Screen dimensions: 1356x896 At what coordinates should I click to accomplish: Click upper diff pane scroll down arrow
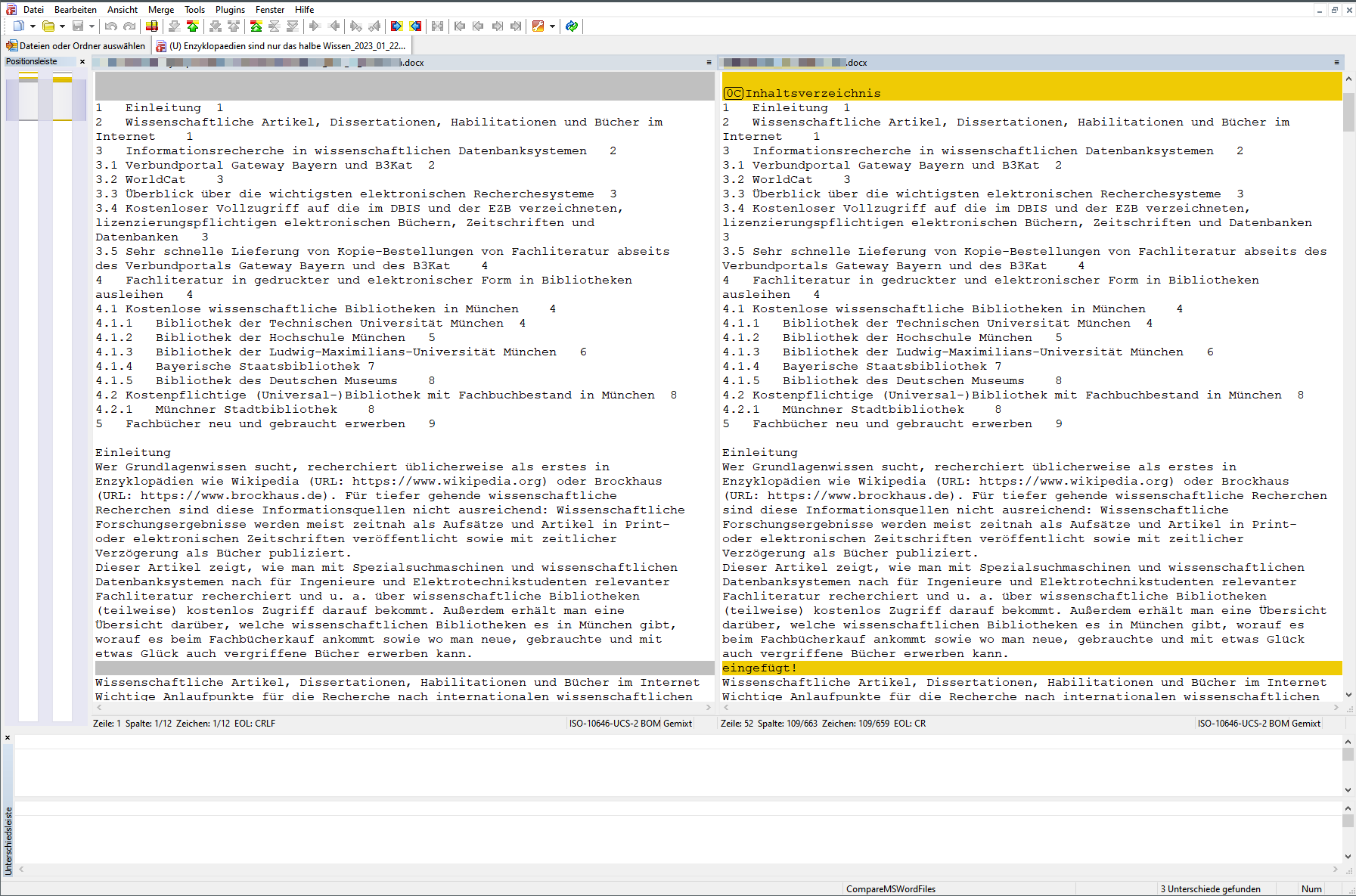pyautogui.click(x=1348, y=790)
